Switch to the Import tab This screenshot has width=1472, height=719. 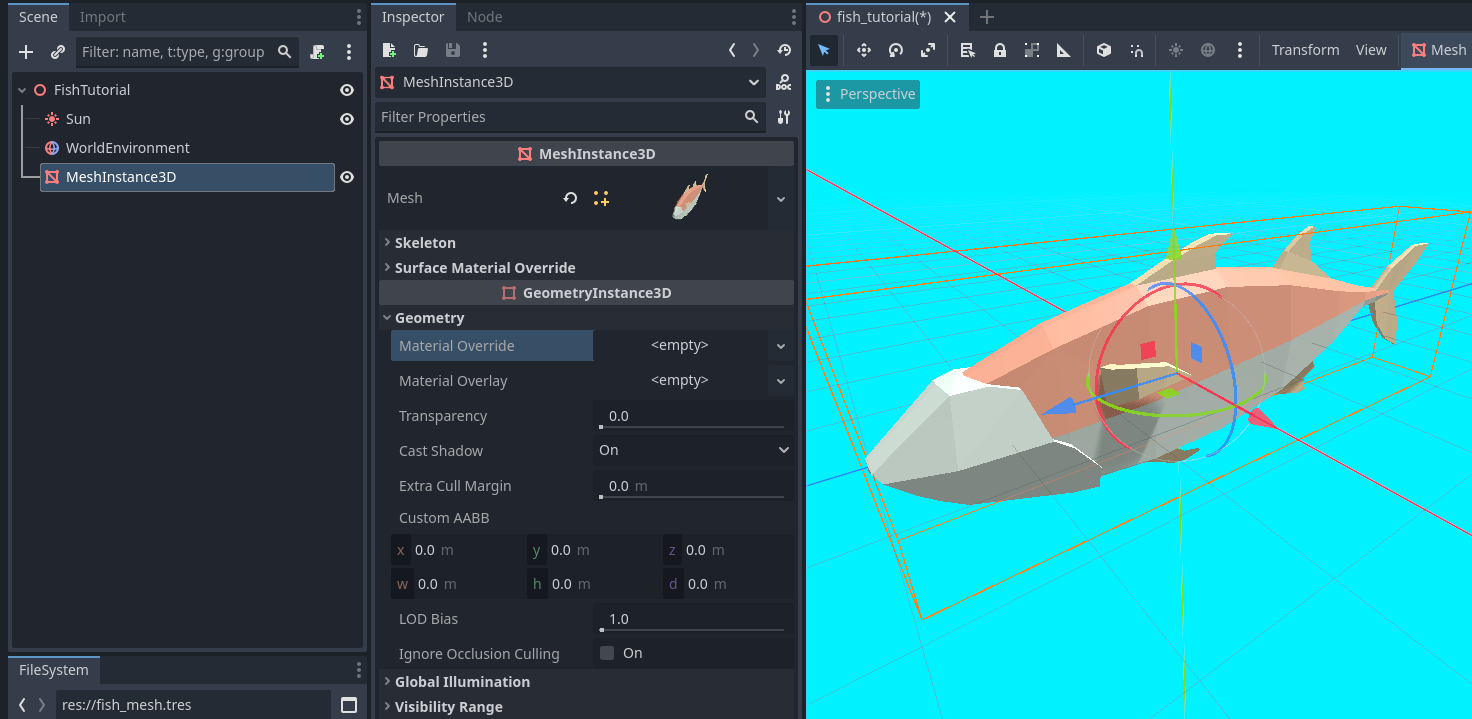click(103, 17)
